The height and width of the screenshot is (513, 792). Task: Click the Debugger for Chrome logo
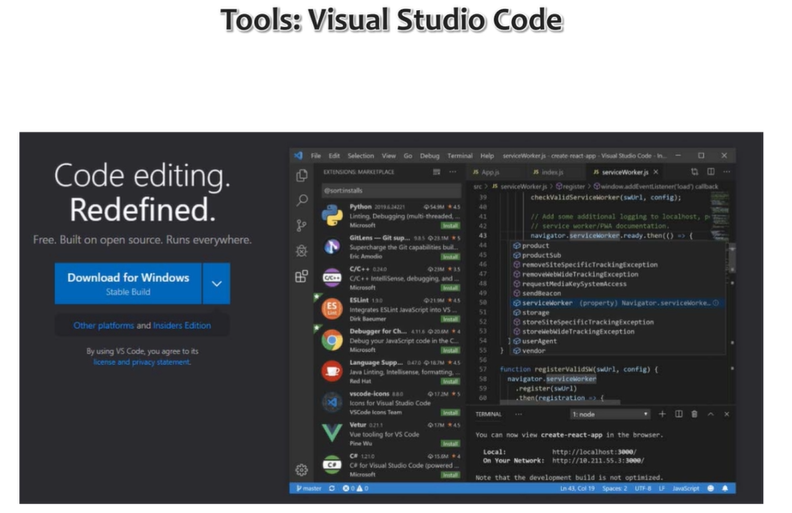click(x=332, y=340)
